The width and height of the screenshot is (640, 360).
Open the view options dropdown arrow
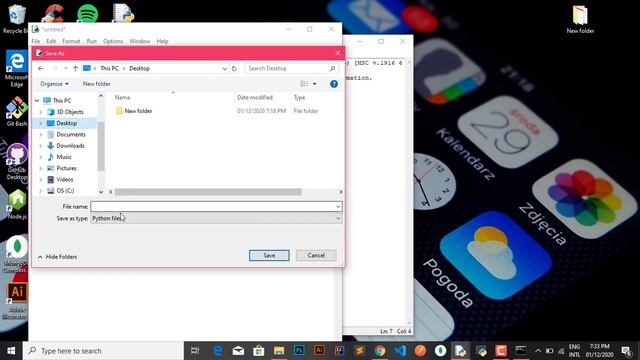[314, 84]
